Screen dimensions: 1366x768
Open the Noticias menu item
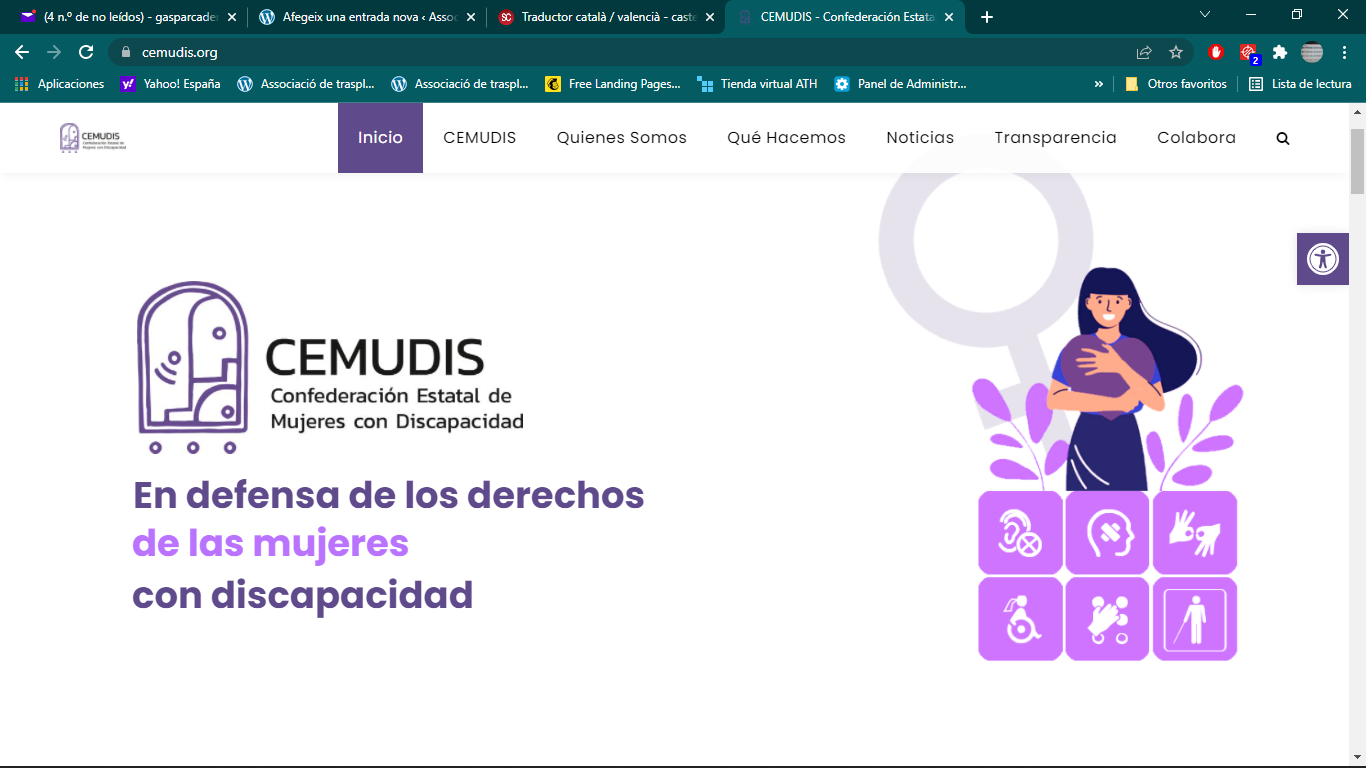920,138
